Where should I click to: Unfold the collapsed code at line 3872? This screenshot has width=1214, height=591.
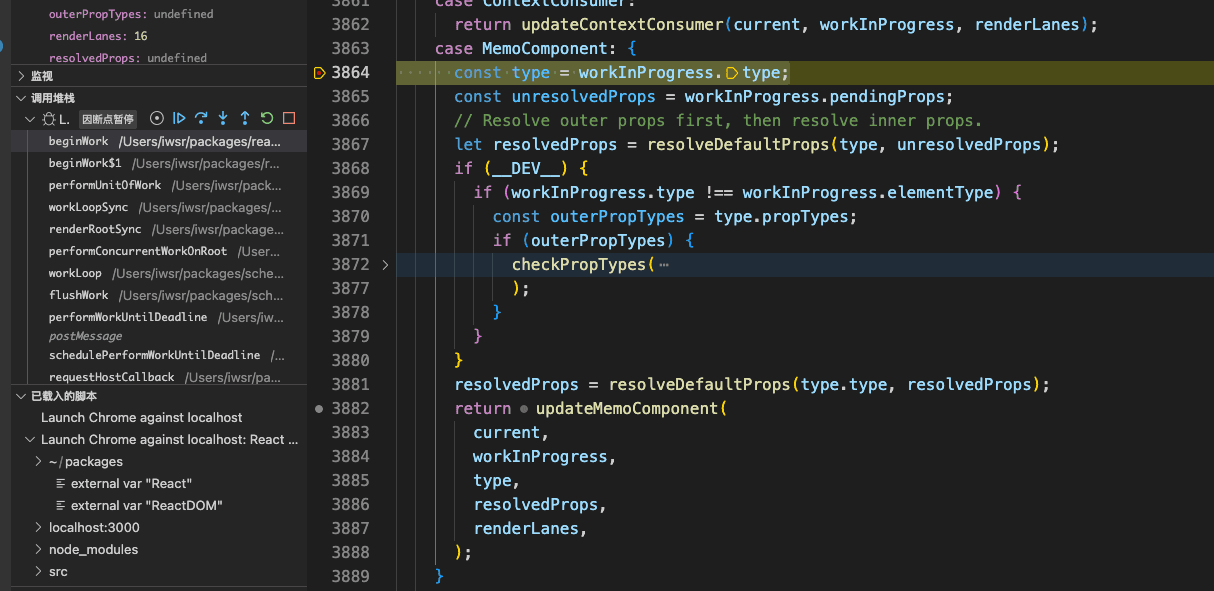click(386, 265)
